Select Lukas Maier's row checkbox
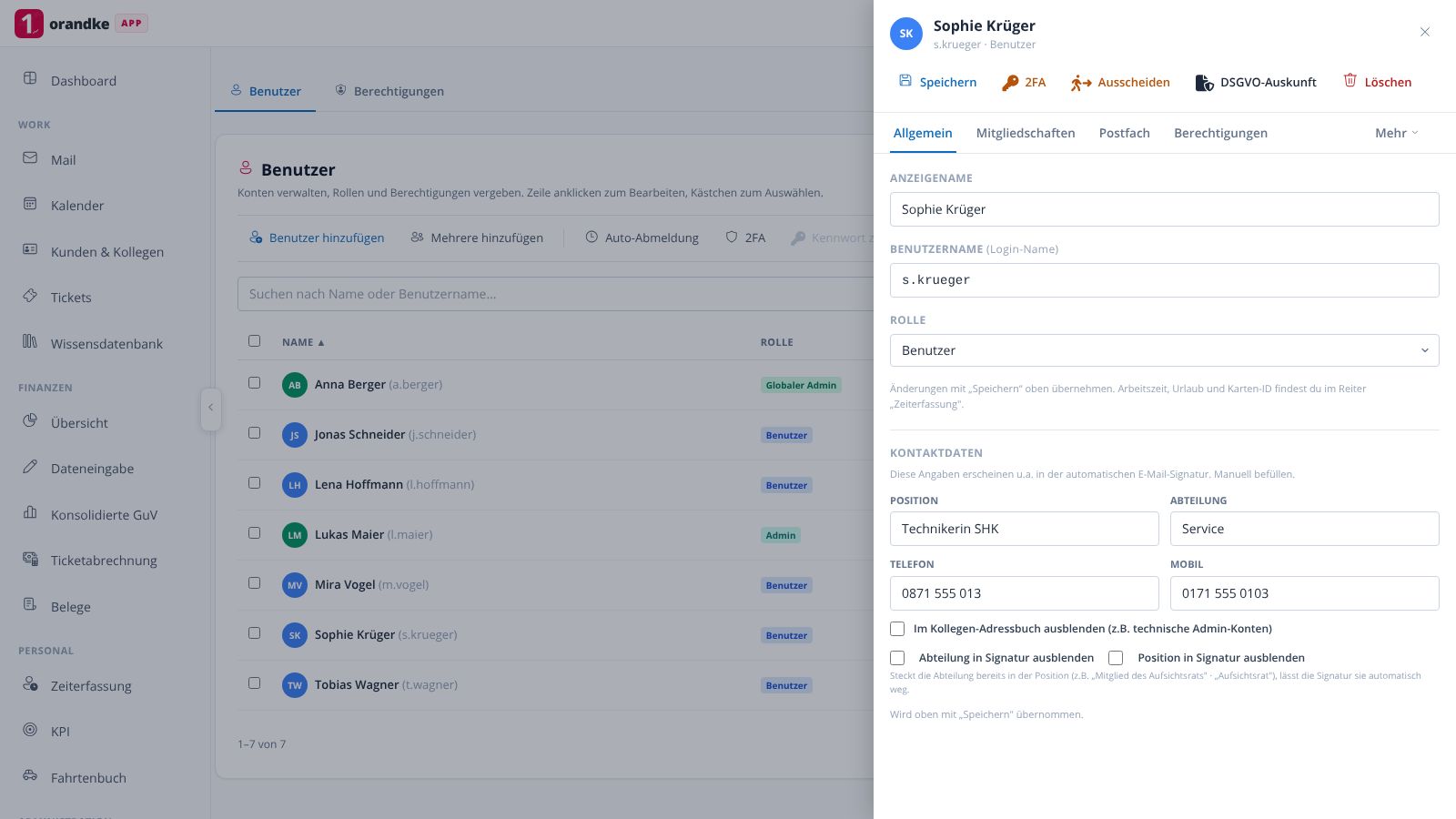Viewport: 1456px width, 819px height. coord(254,533)
